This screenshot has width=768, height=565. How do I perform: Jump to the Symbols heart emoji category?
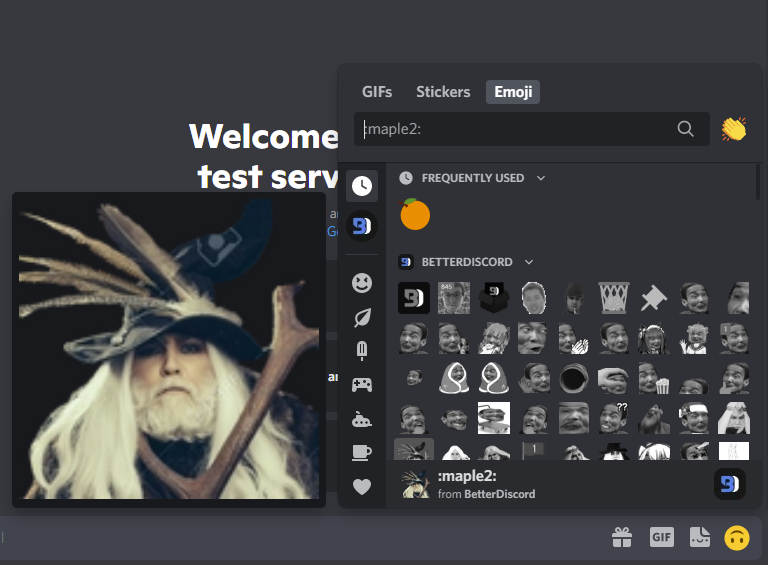tap(362, 487)
